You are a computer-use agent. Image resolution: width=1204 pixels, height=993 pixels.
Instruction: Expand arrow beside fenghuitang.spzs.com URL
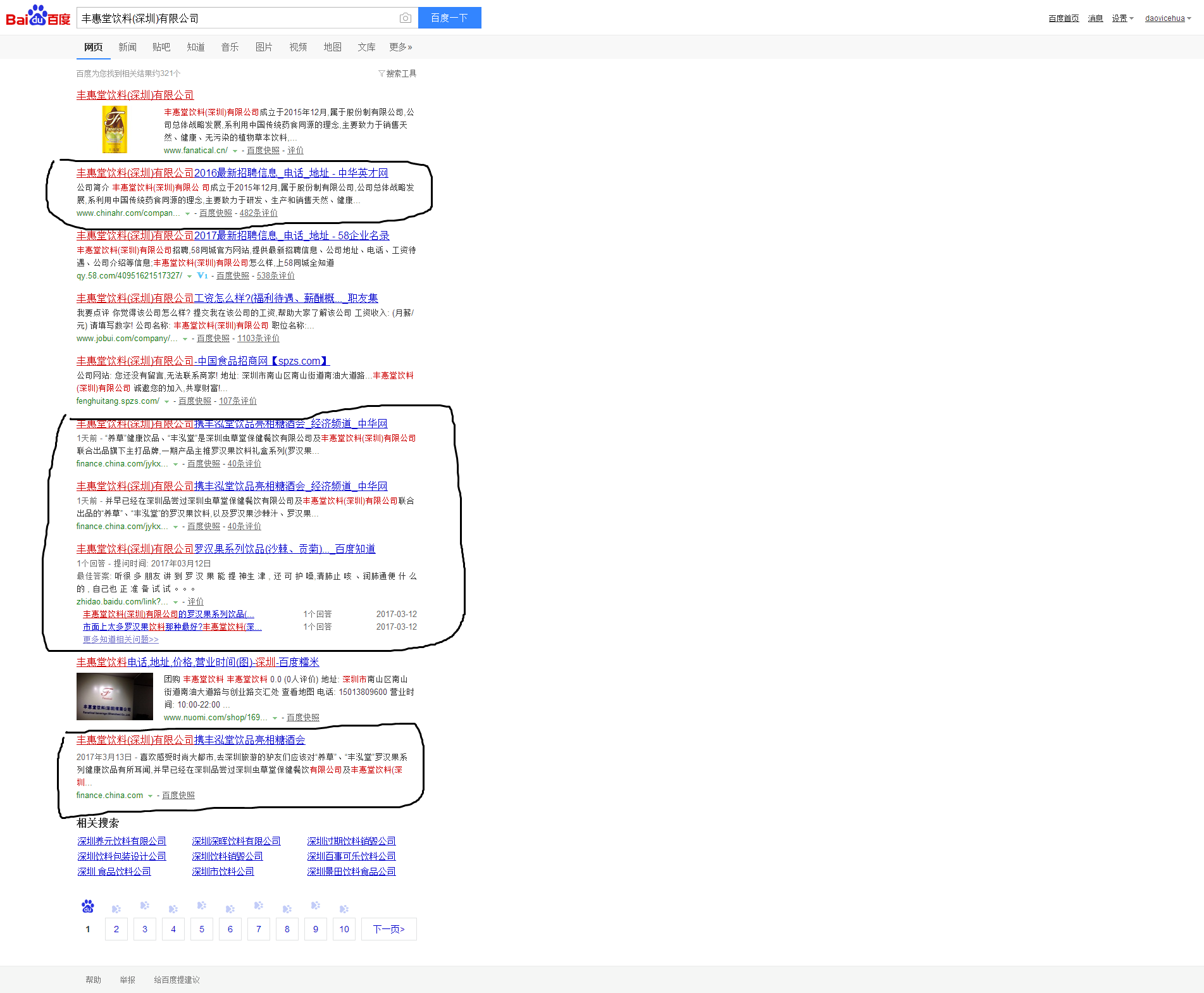pyautogui.click(x=166, y=401)
